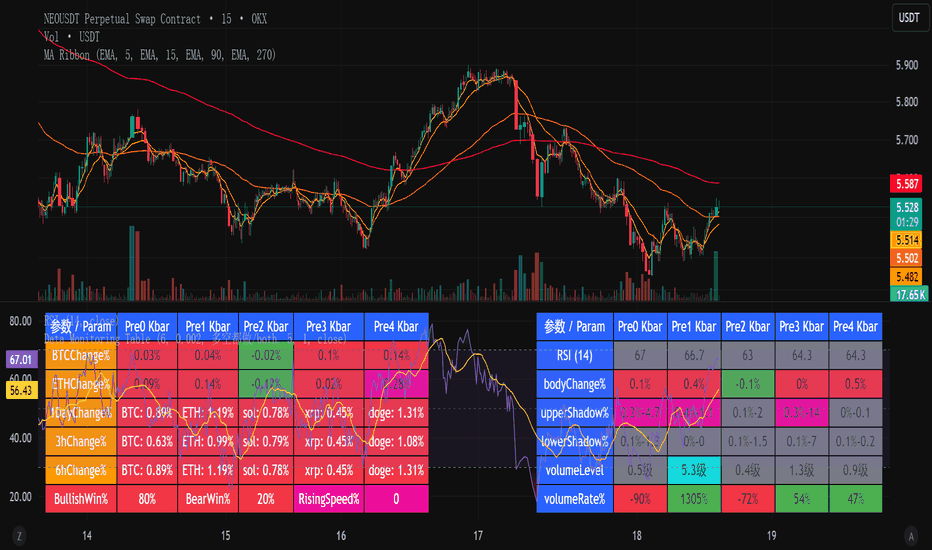Click the BullishWin% cell

point(81,499)
